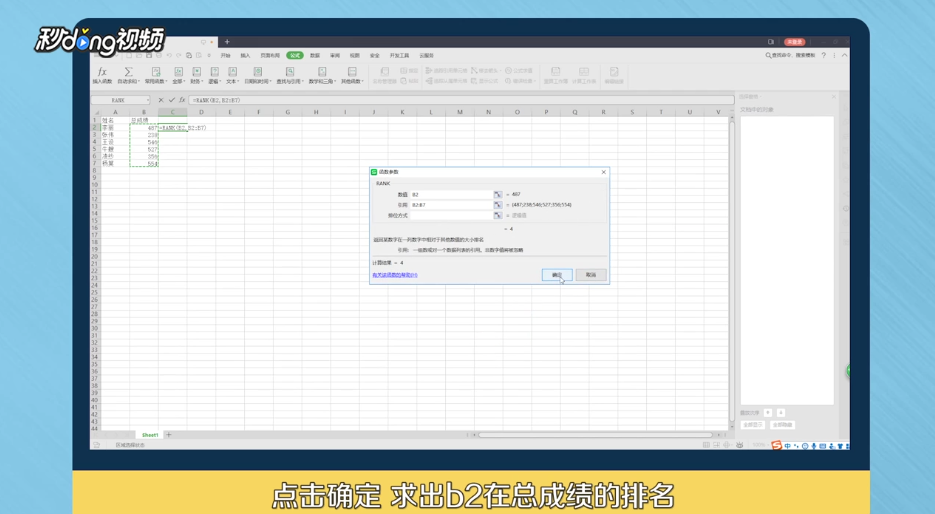The height and width of the screenshot is (514, 935).
Task: Add a new sheet with plus button
Action: pos(169,435)
